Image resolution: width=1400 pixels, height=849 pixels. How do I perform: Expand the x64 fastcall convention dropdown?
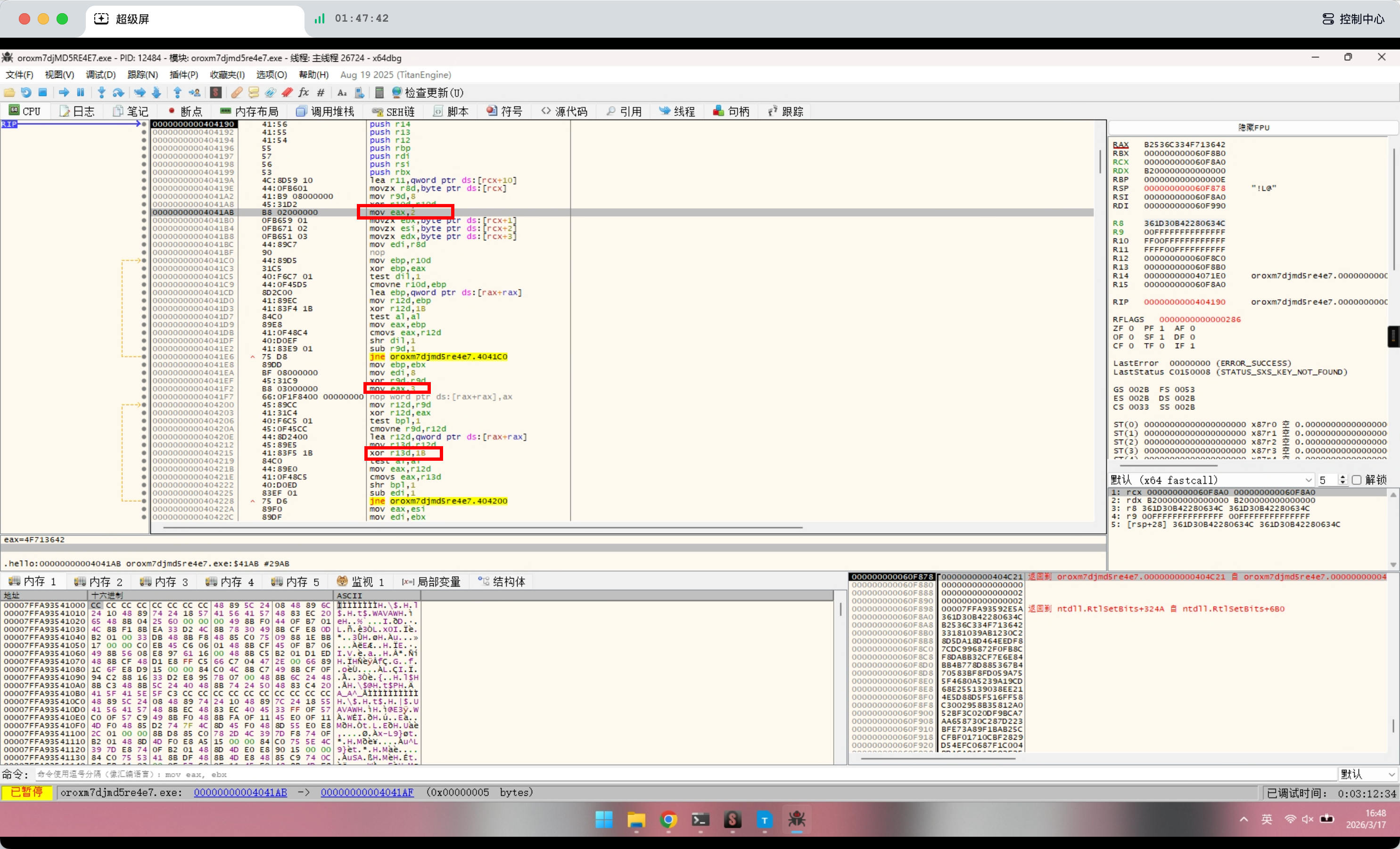tap(1308, 480)
